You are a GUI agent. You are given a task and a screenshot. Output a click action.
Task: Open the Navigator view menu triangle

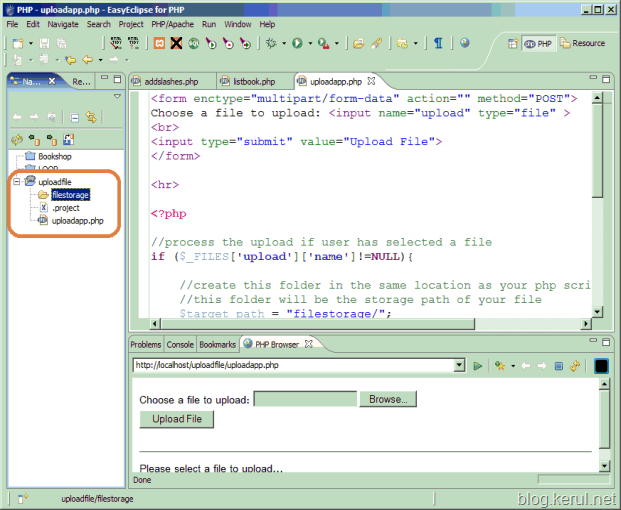click(x=117, y=97)
